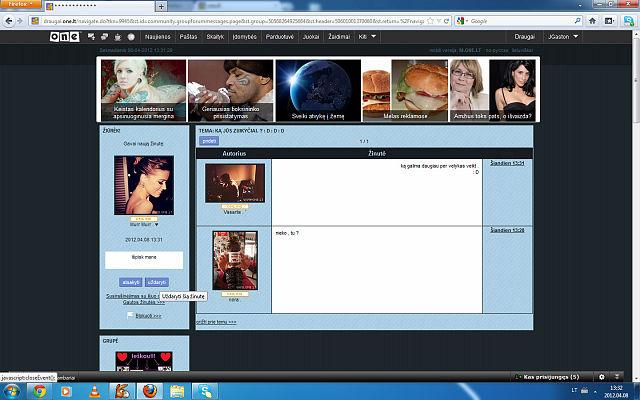Image resolution: width=640 pixels, height=400 pixels.
Task: Open the Kas prisijungęs (5) online list
Action: click(551, 377)
